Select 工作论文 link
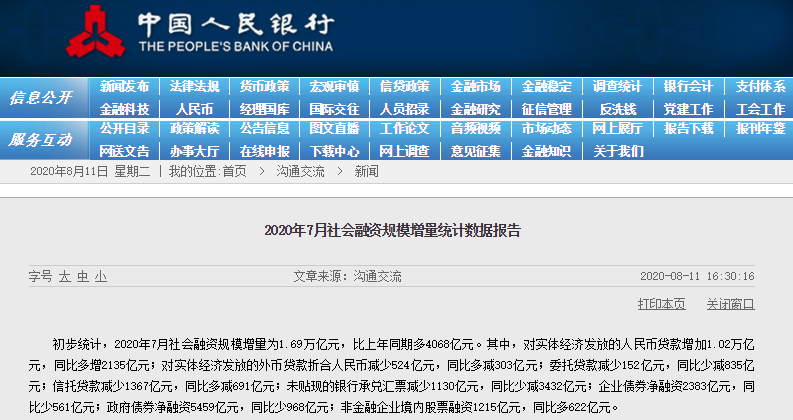793x420 pixels. tap(405, 129)
